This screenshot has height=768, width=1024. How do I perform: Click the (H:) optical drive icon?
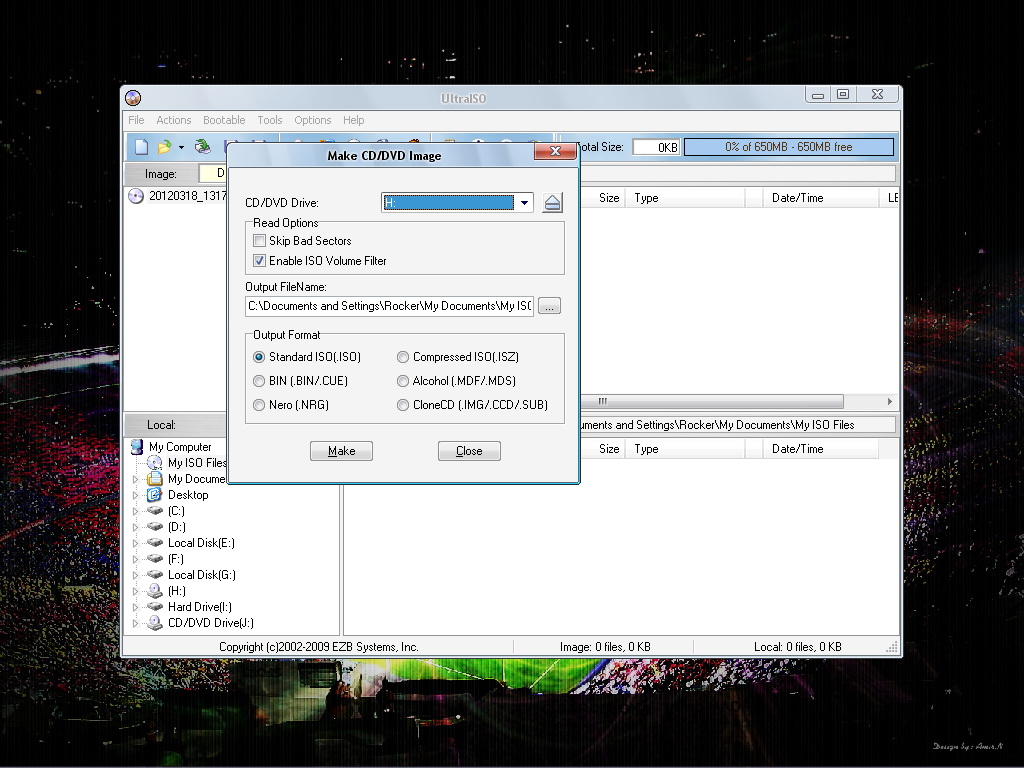(x=155, y=591)
